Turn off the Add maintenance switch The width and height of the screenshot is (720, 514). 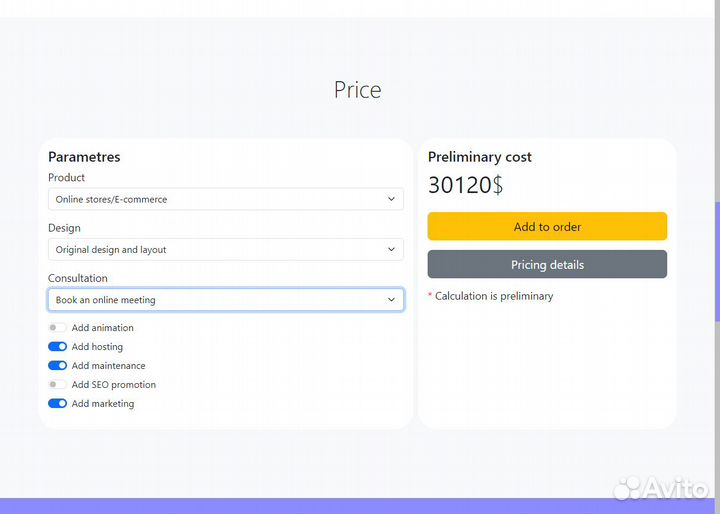57,366
